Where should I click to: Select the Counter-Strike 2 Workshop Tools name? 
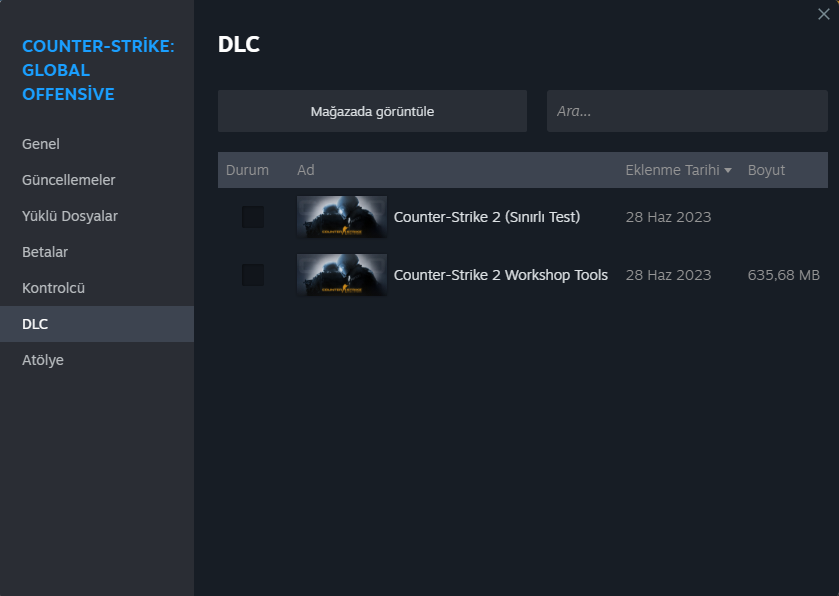tap(501, 275)
